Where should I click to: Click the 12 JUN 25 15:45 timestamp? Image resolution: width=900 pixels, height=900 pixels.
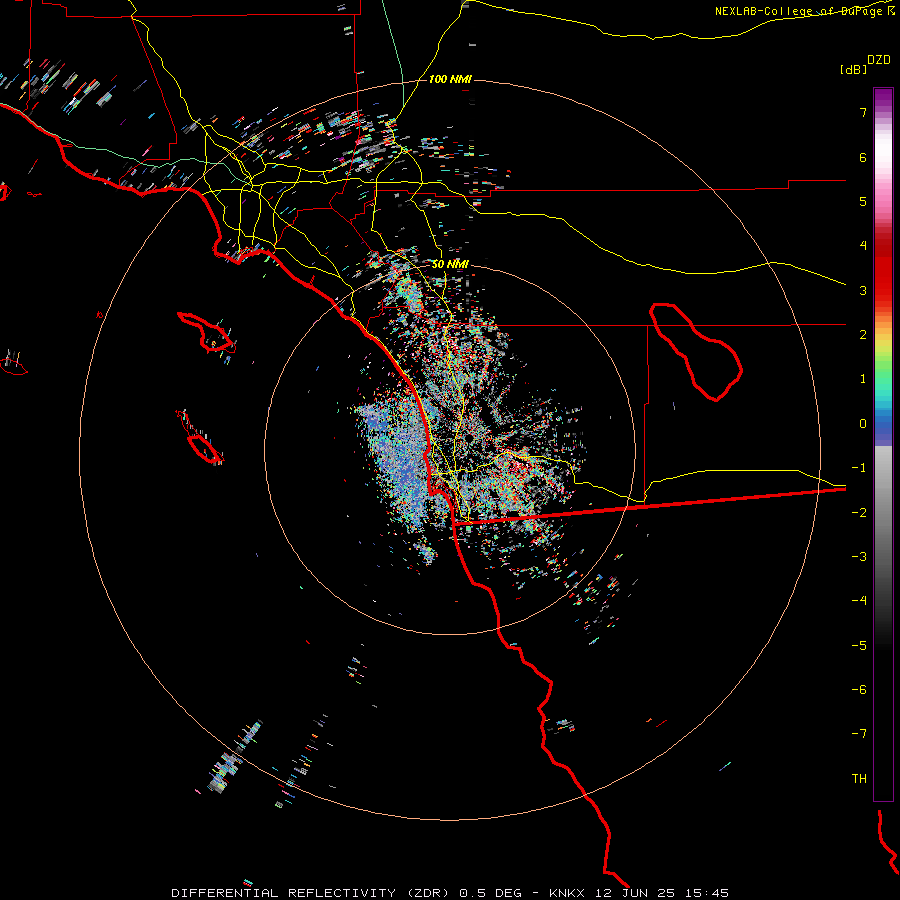click(664, 893)
